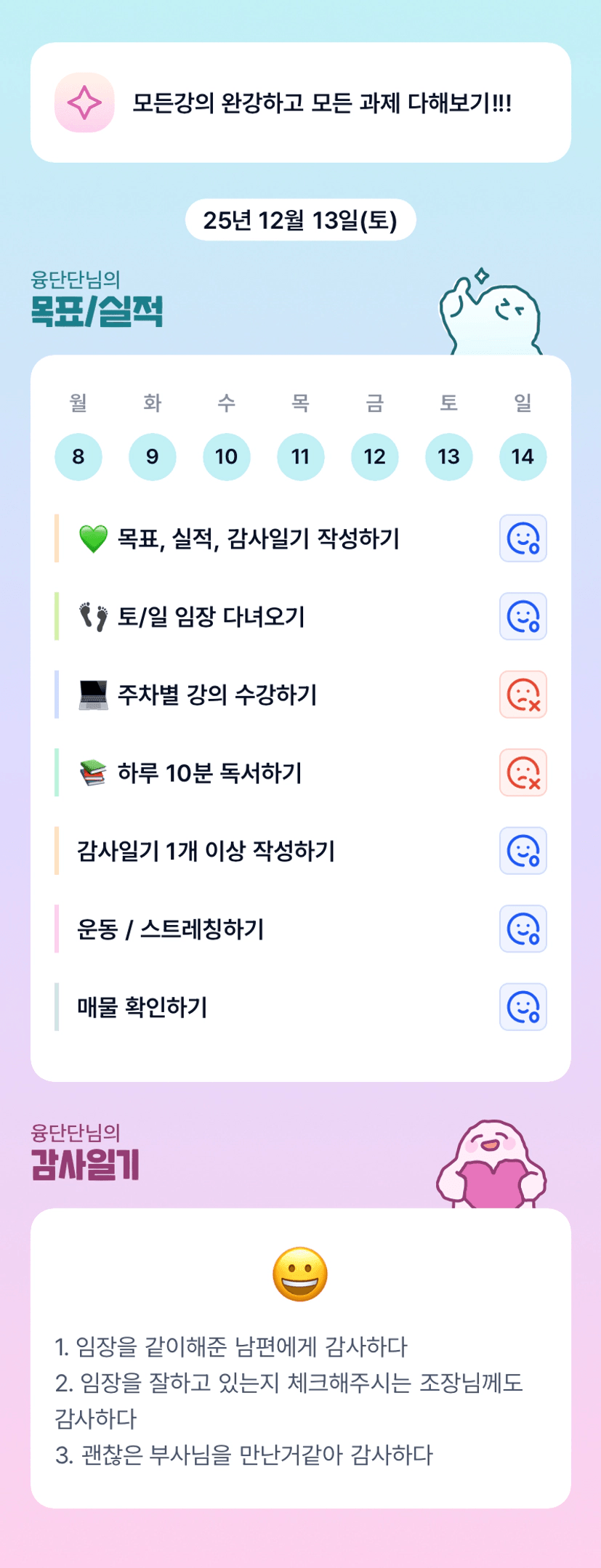
Task: Click the grinning emoji in 감사일기
Action: tap(300, 1274)
